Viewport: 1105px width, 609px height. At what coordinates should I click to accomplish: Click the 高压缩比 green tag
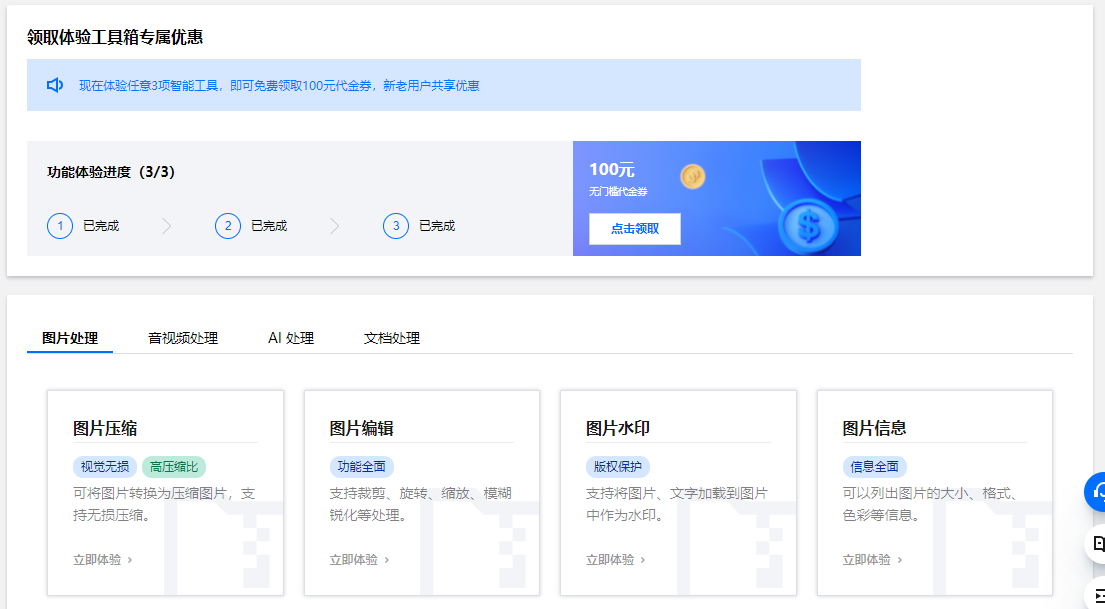point(174,467)
